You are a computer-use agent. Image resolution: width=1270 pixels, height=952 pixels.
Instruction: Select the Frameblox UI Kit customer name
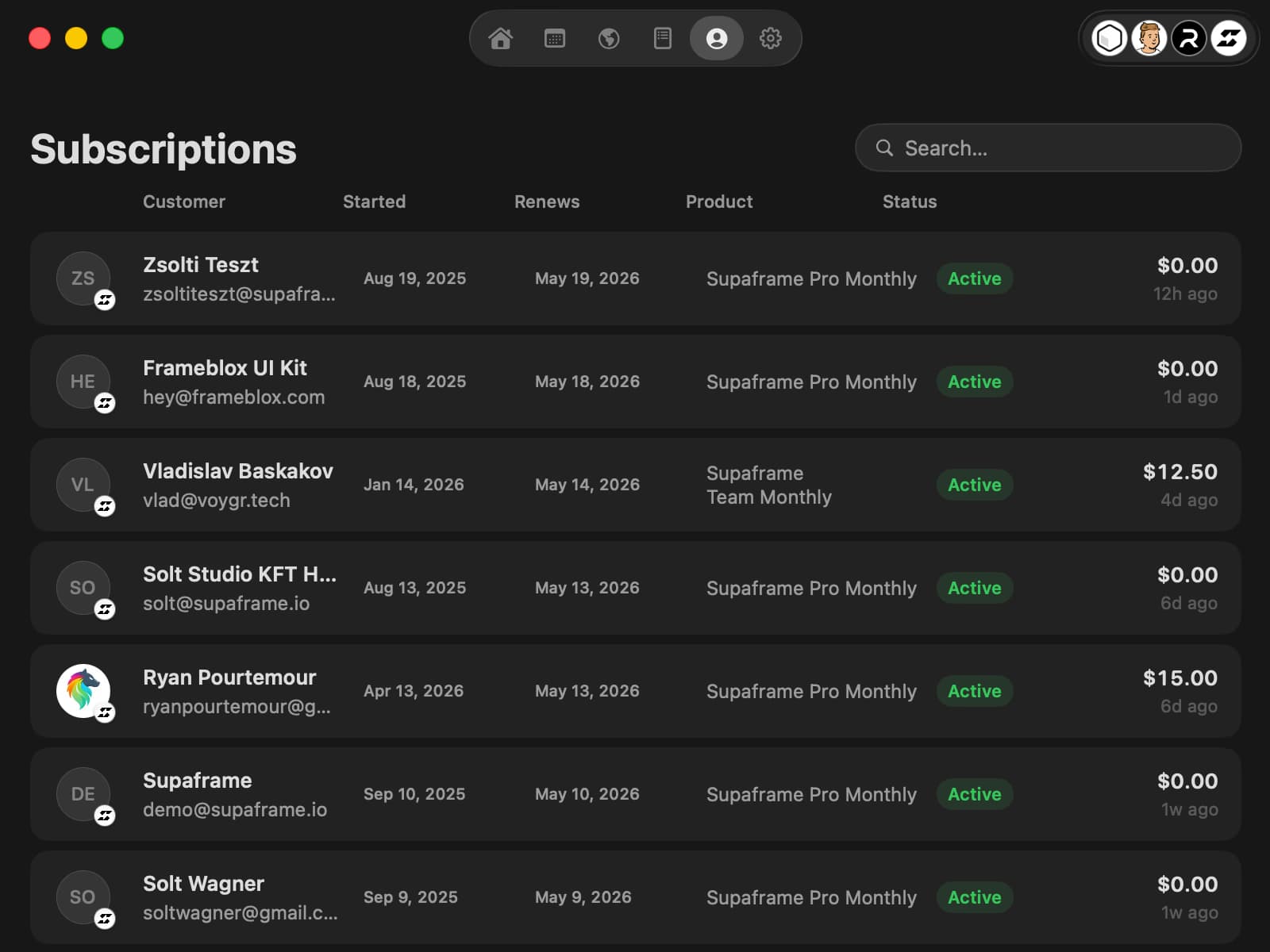(x=225, y=368)
